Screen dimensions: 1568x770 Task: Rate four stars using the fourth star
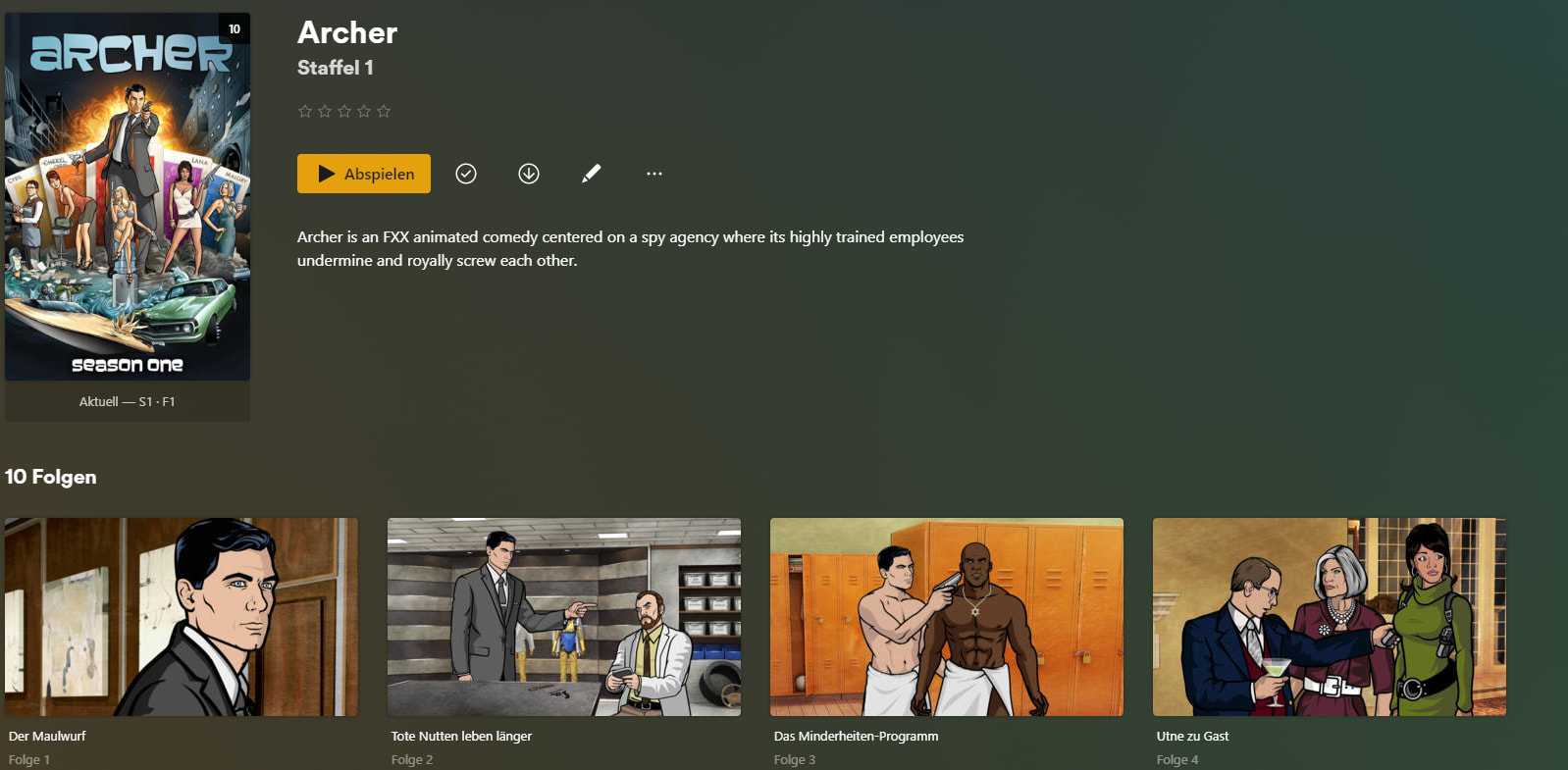tap(364, 111)
